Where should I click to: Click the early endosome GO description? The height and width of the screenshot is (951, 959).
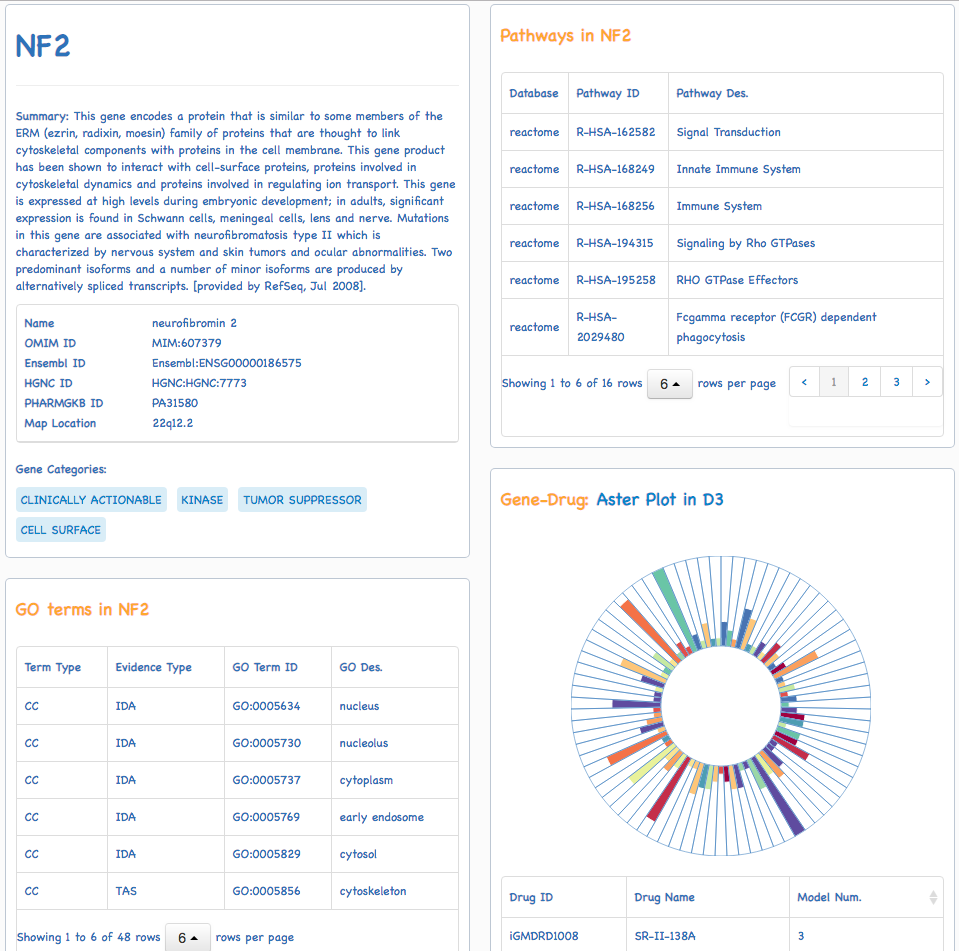click(382, 817)
